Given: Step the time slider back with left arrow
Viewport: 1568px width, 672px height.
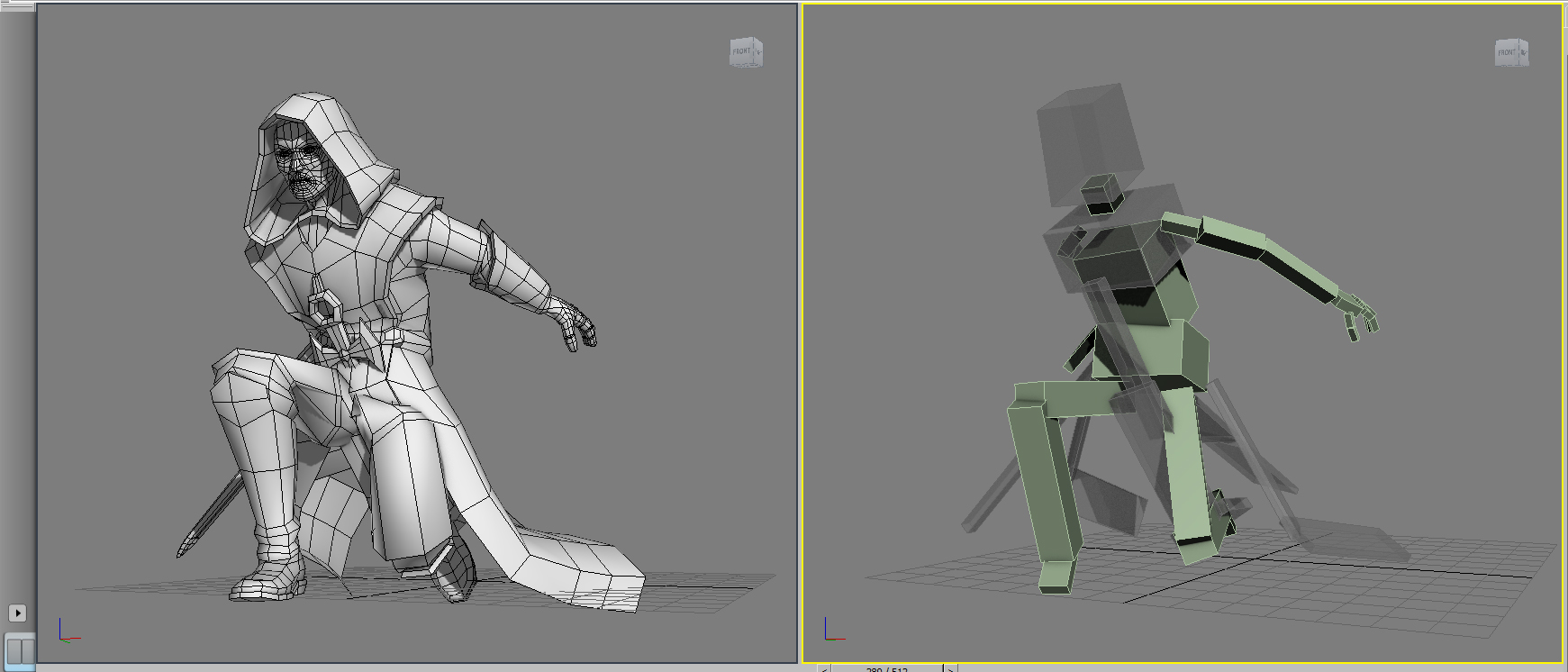Looking at the screenshot, I should 824,668.
